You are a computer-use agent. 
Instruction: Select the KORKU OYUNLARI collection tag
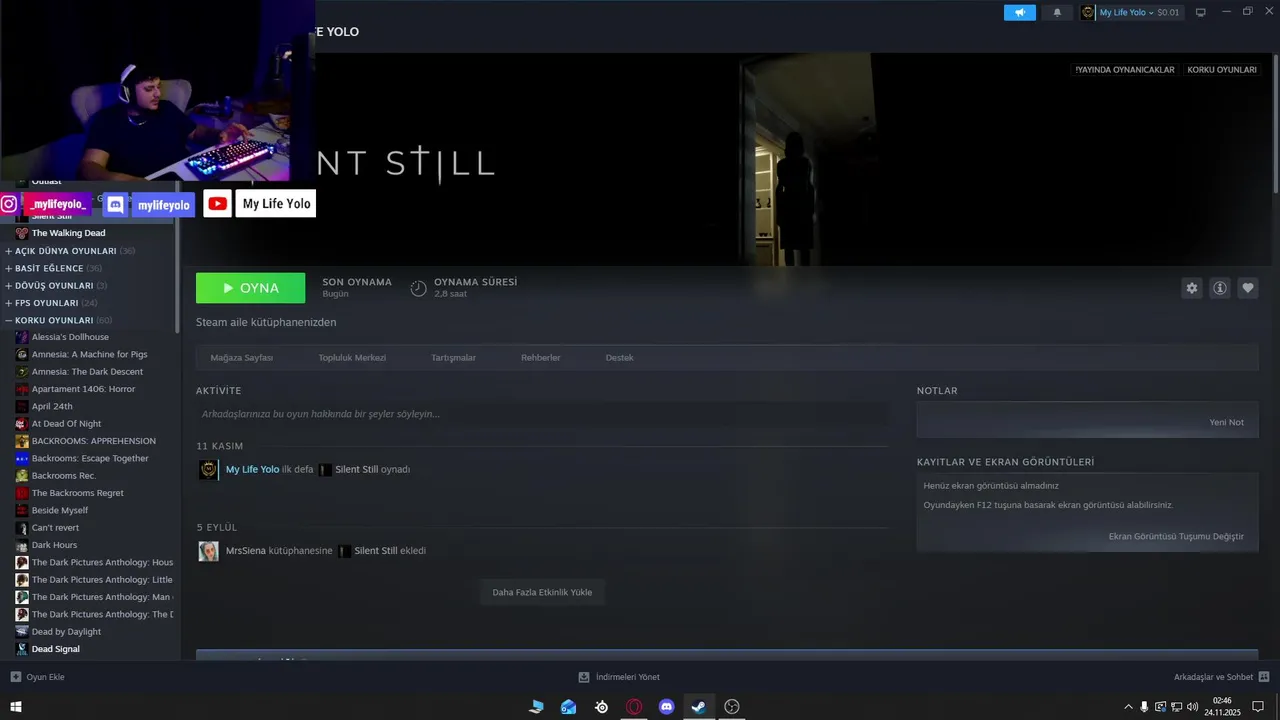[1221, 70]
